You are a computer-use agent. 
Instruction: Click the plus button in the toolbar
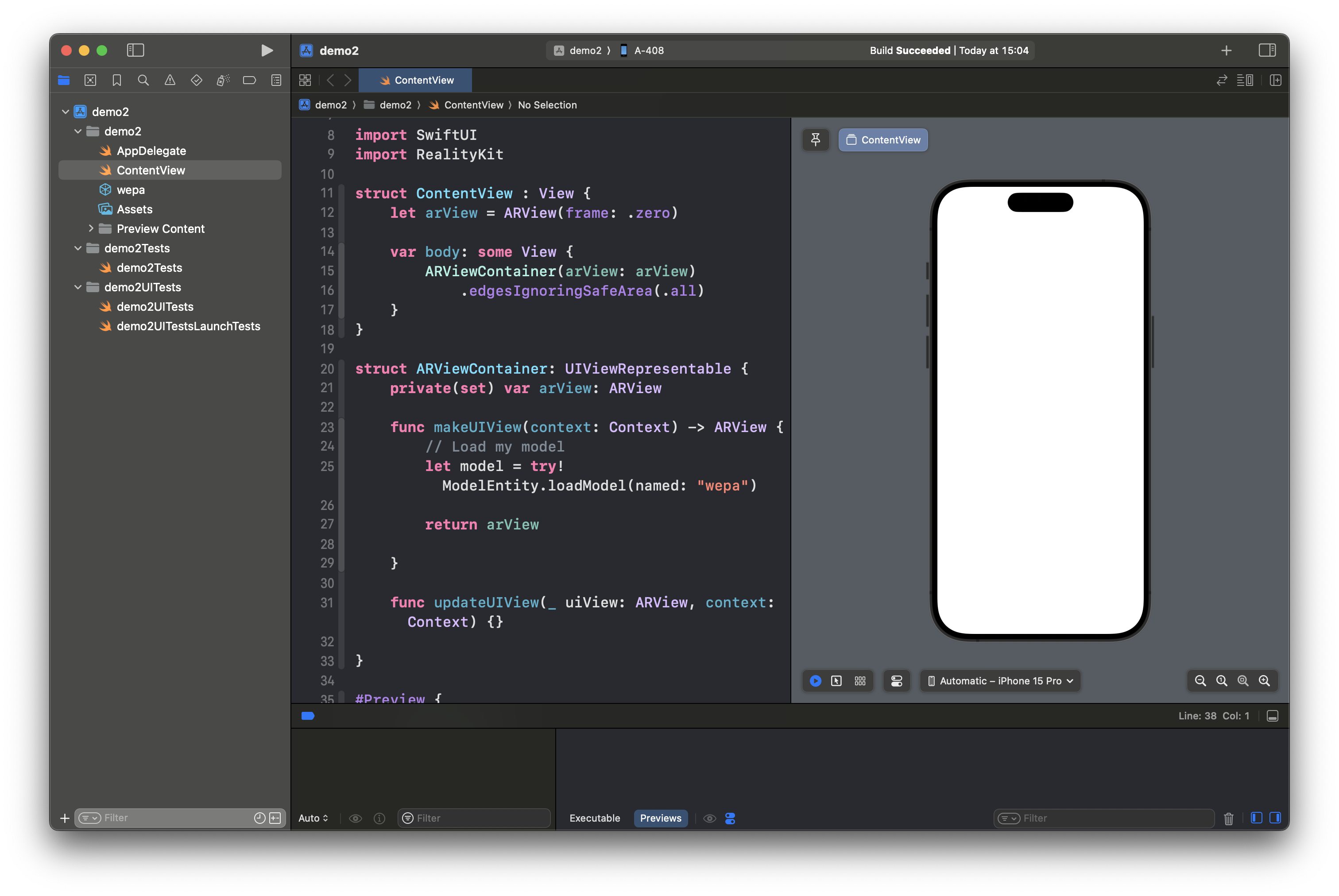tap(1227, 50)
